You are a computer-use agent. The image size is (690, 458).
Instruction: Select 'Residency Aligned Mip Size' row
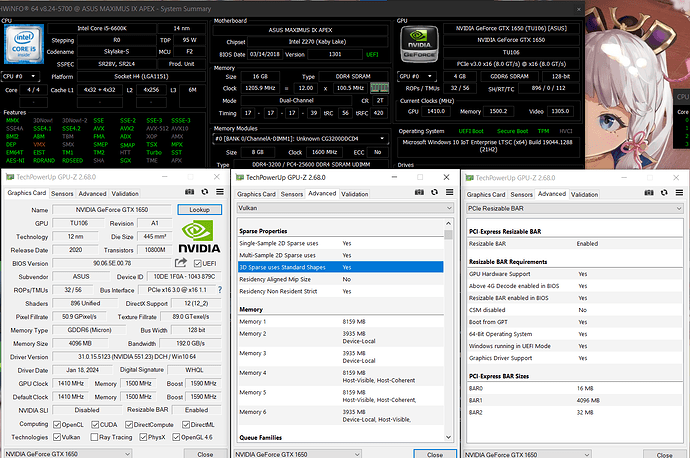[x=341, y=279]
